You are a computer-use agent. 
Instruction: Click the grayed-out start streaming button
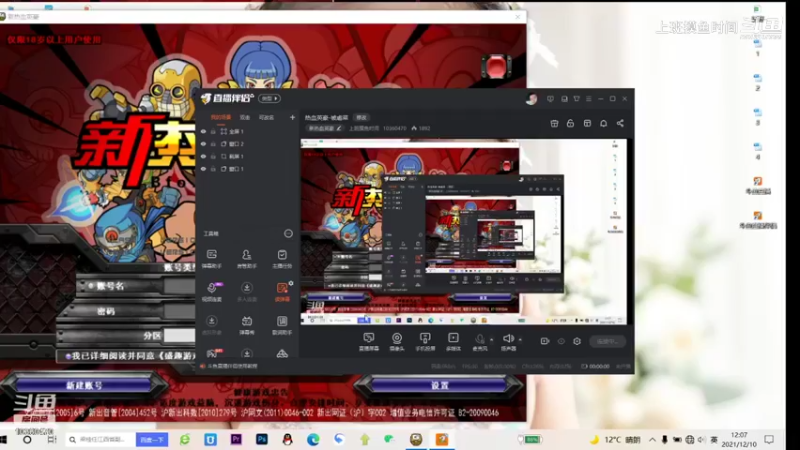607,341
